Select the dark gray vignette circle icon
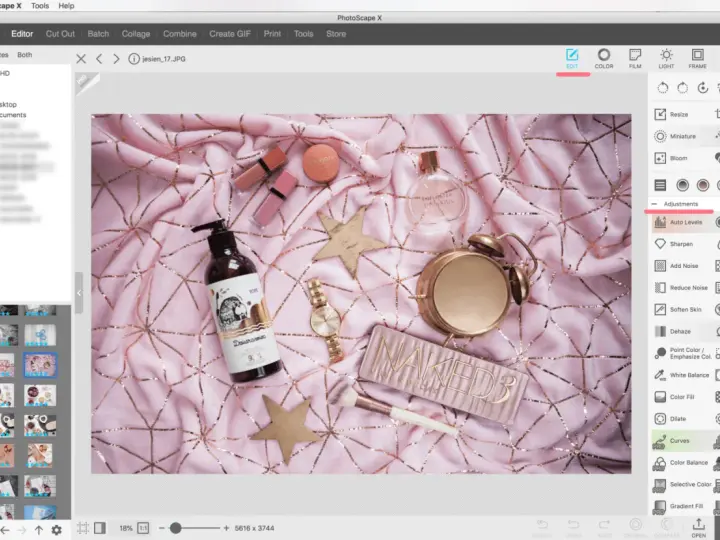 [x=682, y=185]
